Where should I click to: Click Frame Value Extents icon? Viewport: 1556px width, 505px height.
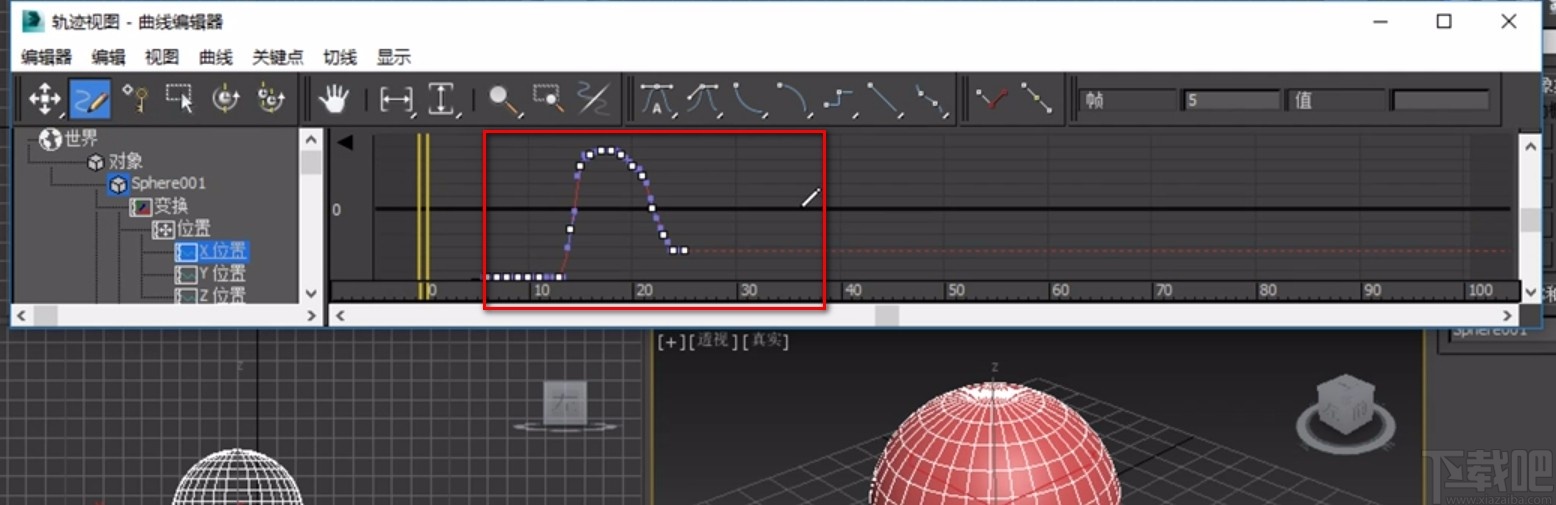tap(442, 99)
